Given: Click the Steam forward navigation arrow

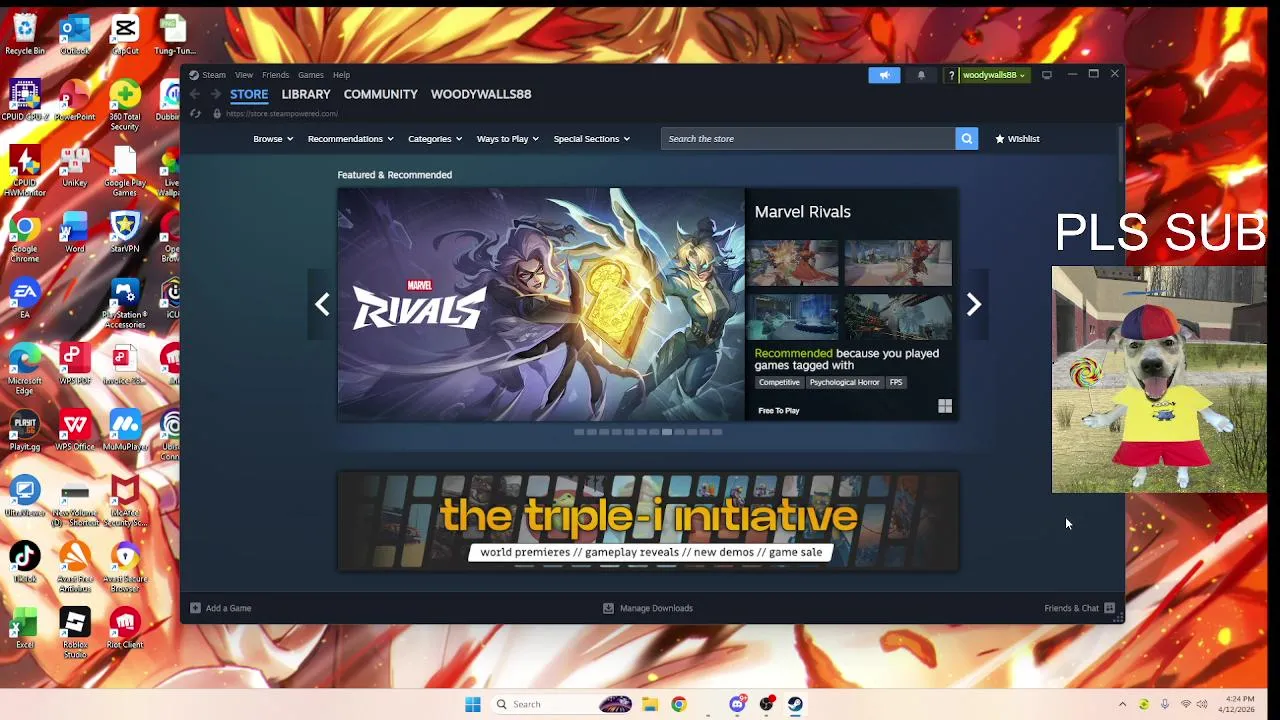Looking at the screenshot, I should click(x=215, y=94).
